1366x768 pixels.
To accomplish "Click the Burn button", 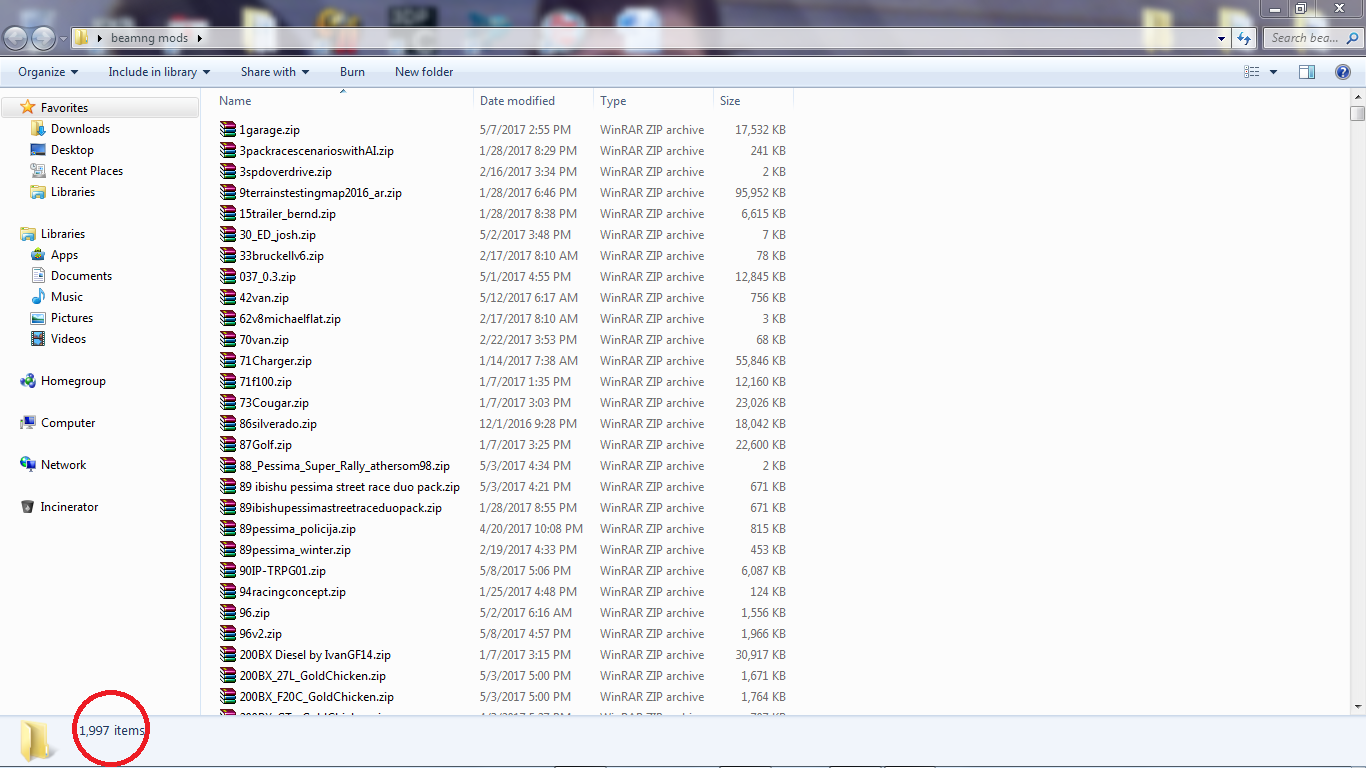I will point(352,72).
